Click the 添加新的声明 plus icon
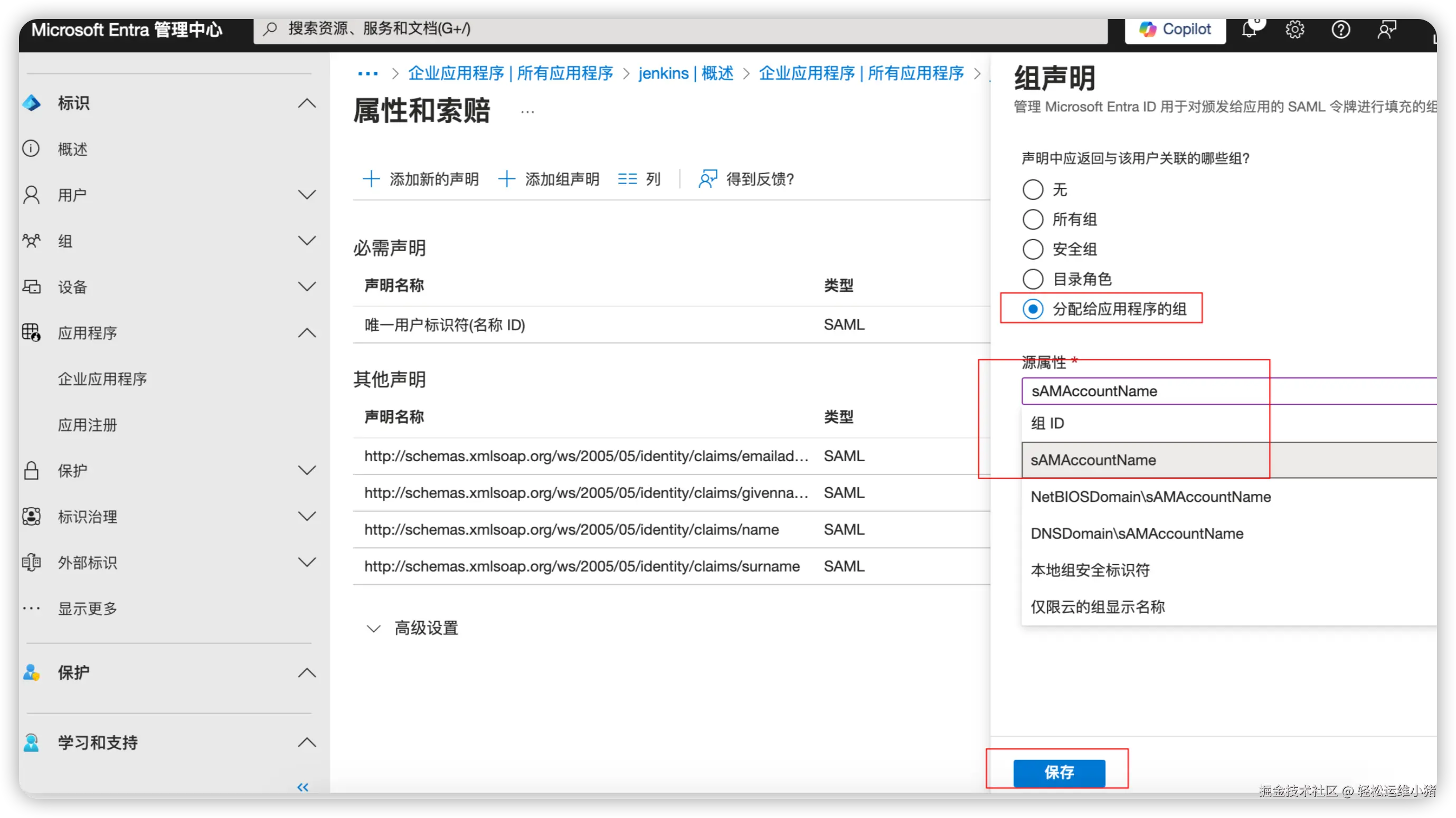The width and height of the screenshot is (1456, 818). 371,179
